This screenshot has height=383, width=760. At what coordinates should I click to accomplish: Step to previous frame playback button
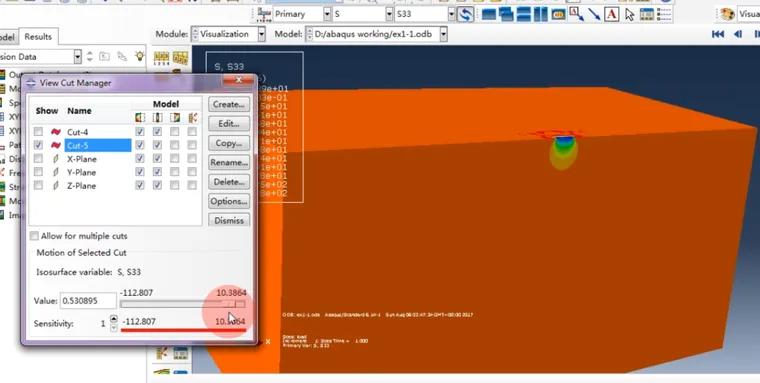coord(738,34)
